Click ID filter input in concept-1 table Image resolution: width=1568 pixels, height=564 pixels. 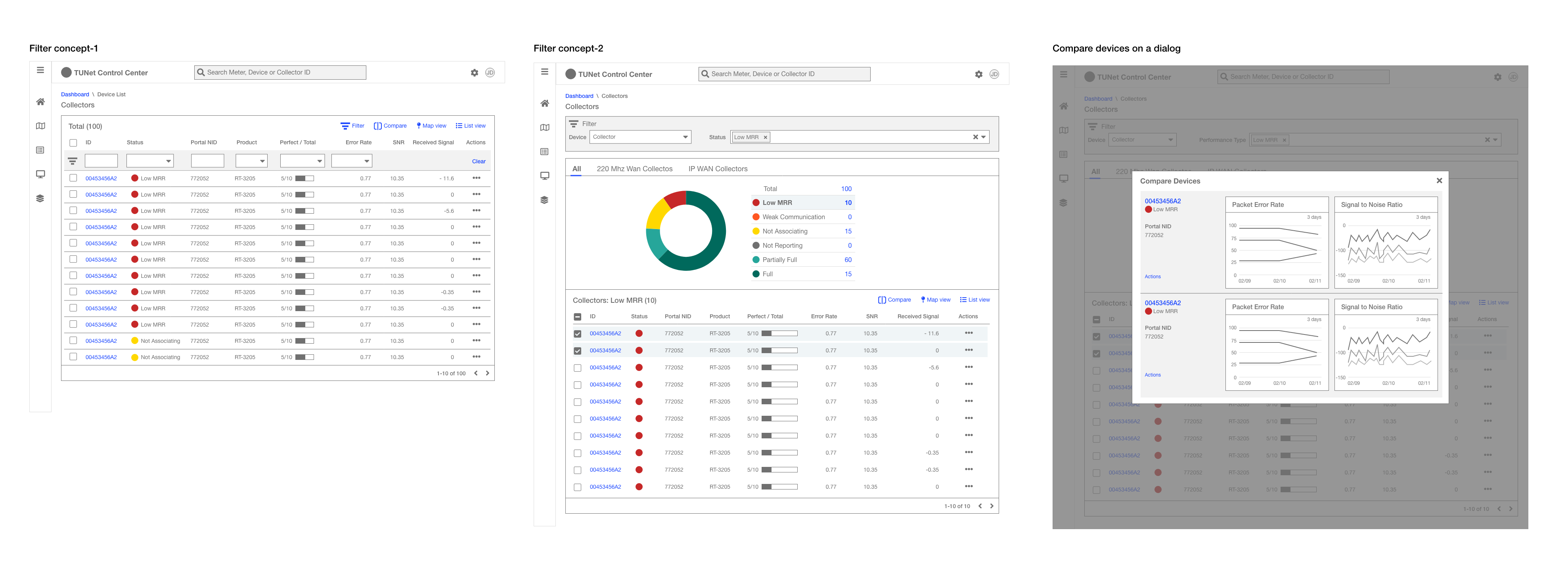click(x=101, y=161)
